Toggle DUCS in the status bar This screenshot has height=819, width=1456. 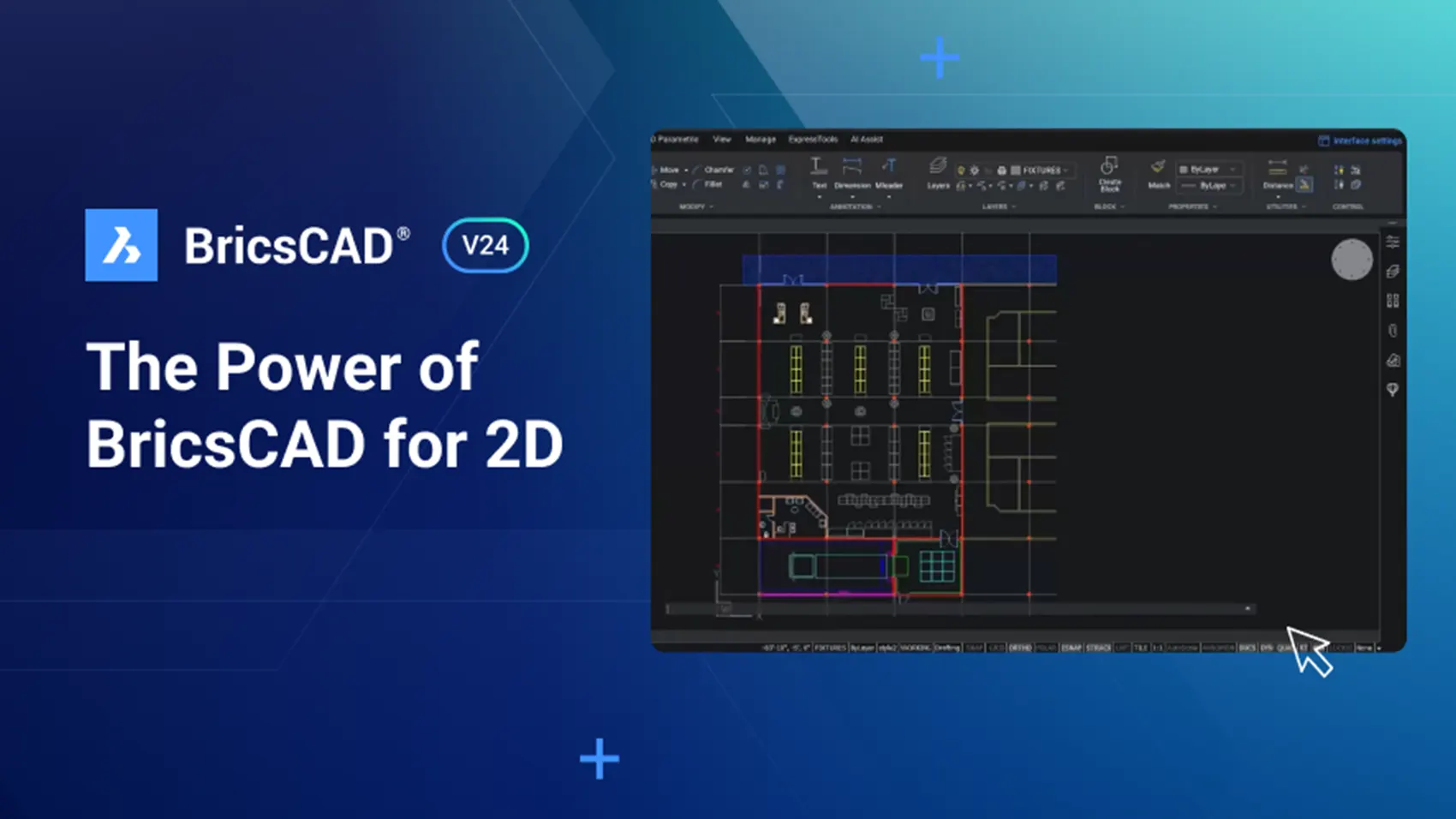coord(1247,648)
